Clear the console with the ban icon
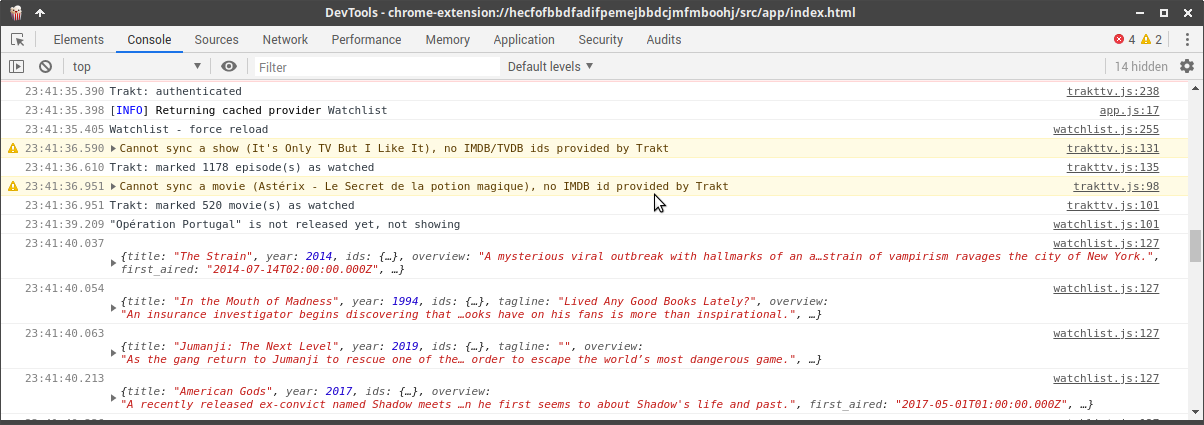Viewport: 1204px width, 425px height. [x=45, y=66]
